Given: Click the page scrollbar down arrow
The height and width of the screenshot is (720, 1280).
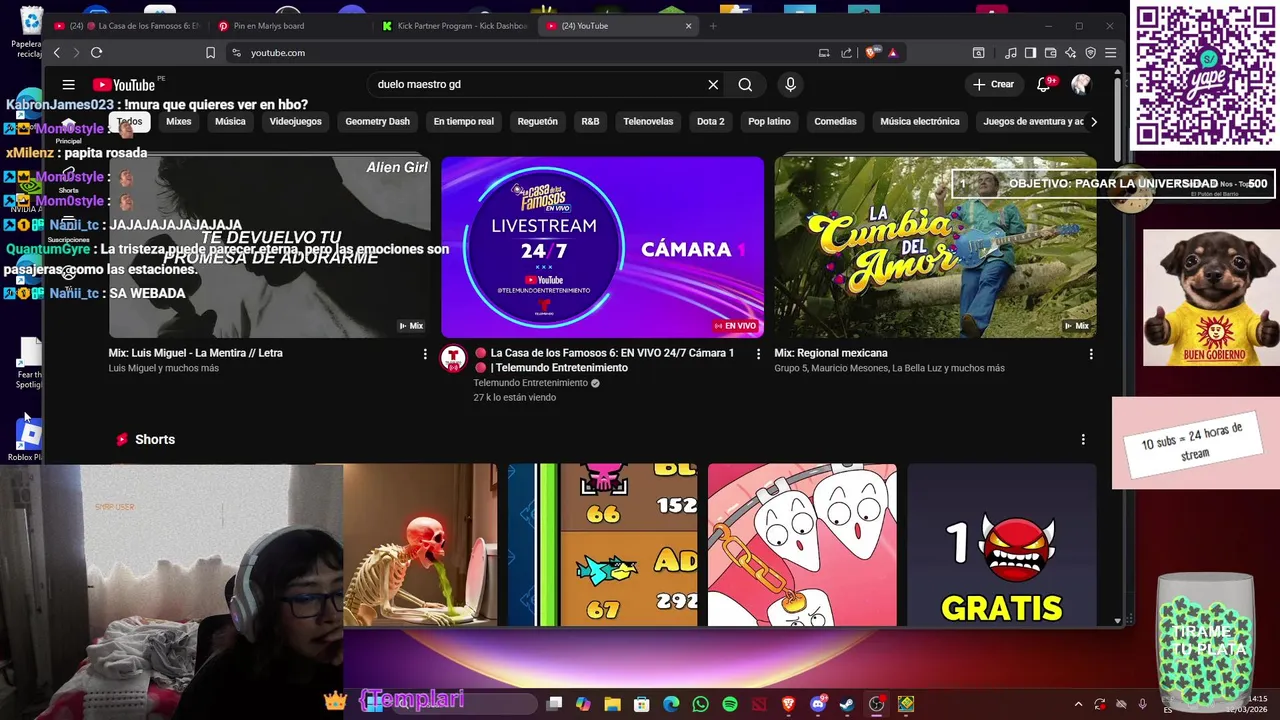Looking at the screenshot, I should 1118,621.
